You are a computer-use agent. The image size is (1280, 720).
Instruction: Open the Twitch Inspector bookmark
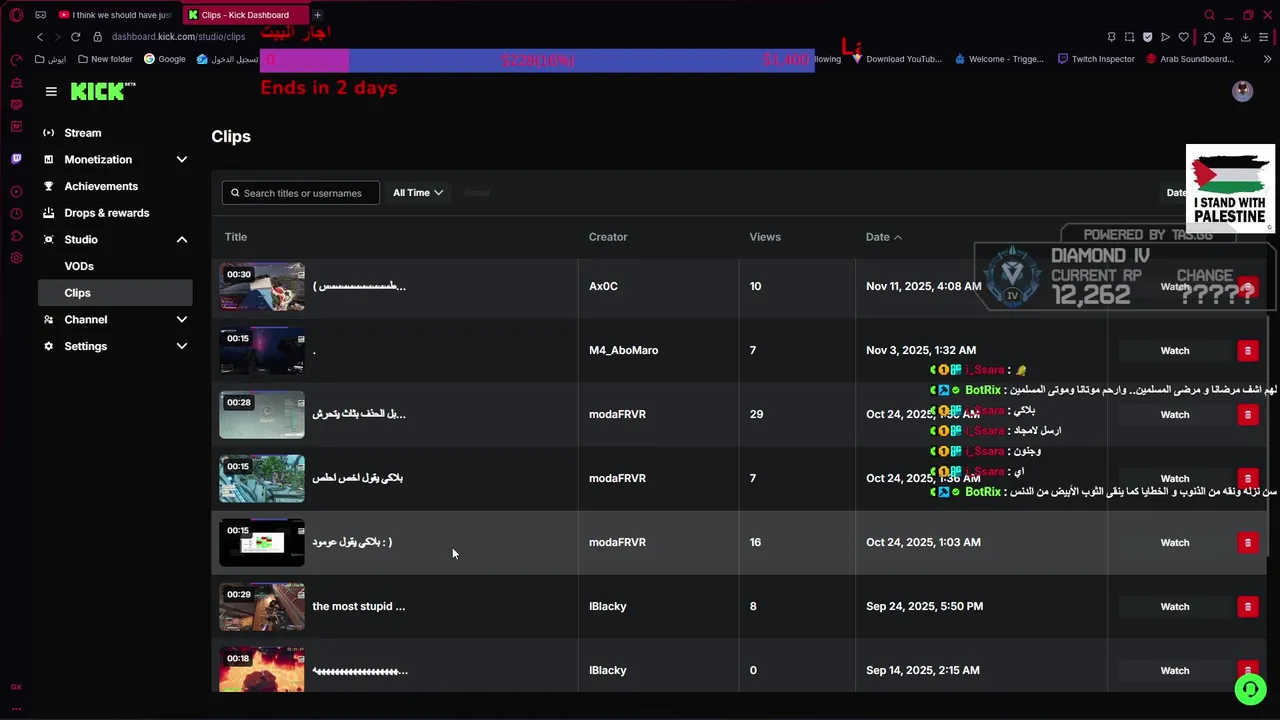tap(1095, 59)
